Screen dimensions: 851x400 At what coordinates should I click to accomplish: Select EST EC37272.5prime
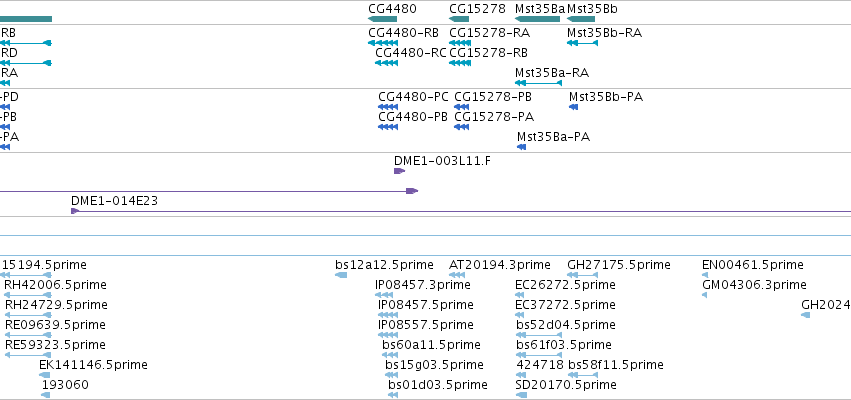566,305
